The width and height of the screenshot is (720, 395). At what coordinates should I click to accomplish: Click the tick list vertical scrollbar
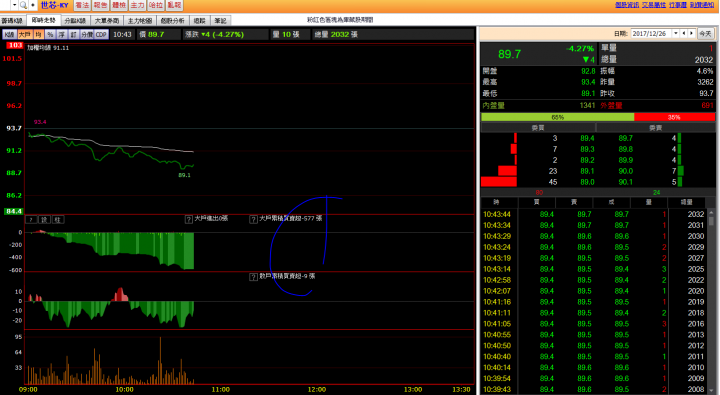point(711,301)
